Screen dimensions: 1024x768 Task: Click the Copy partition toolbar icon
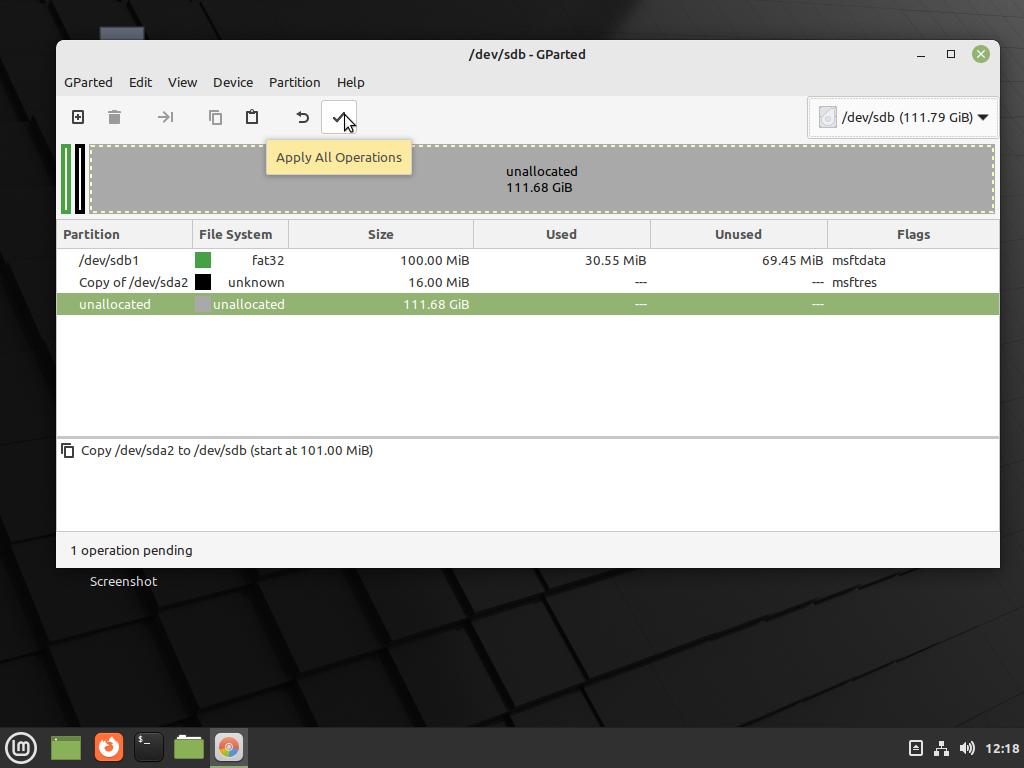(x=215, y=117)
